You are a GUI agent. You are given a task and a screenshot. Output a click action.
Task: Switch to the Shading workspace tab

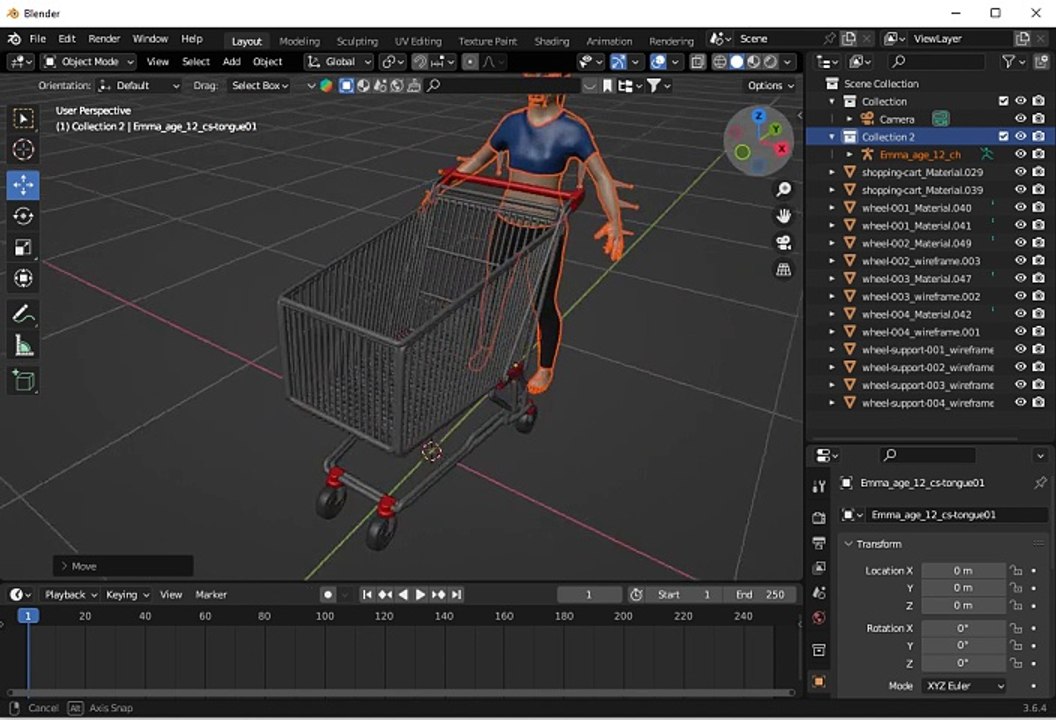click(552, 41)
